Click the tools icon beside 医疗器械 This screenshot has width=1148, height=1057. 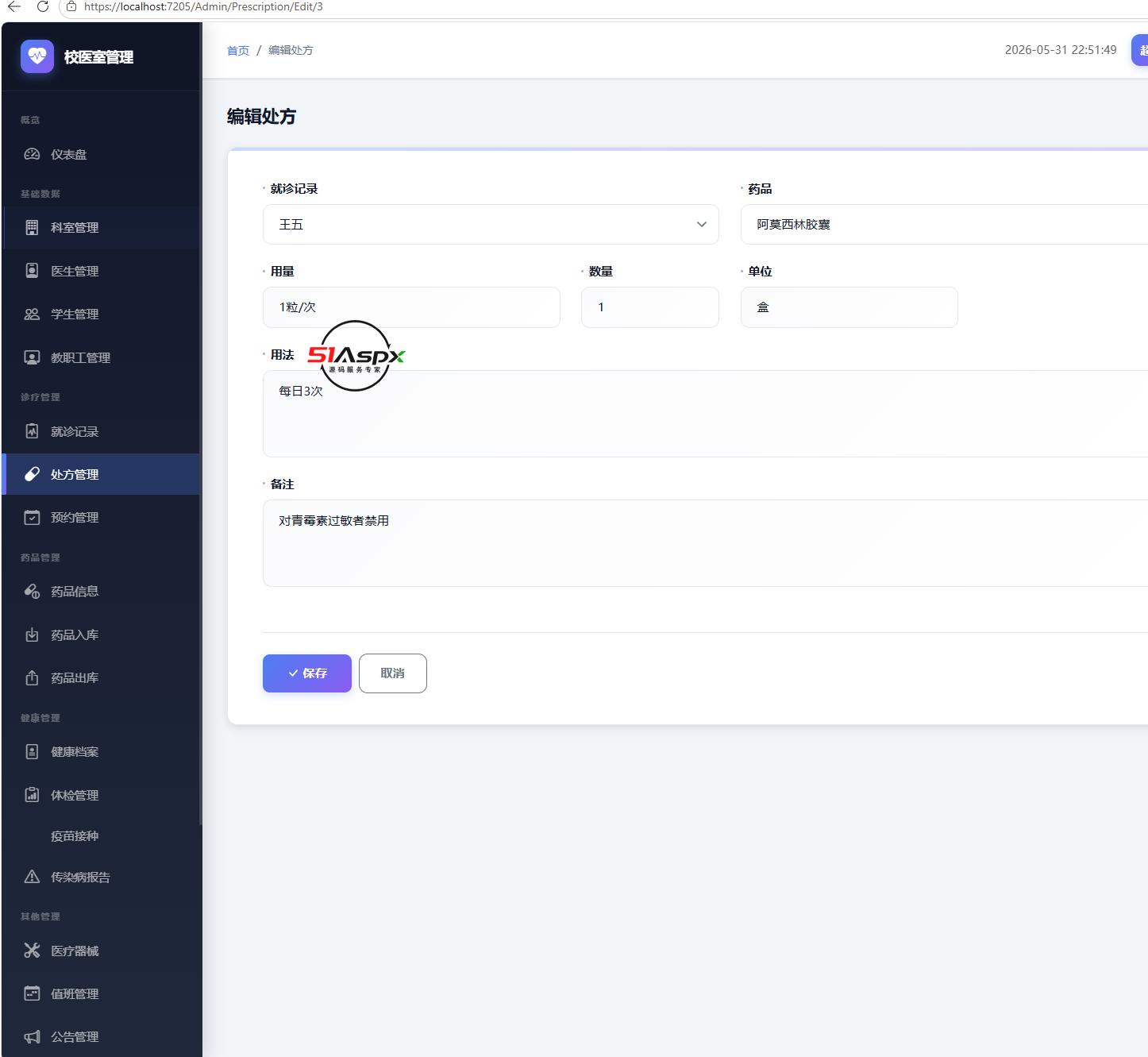[32, 951]
